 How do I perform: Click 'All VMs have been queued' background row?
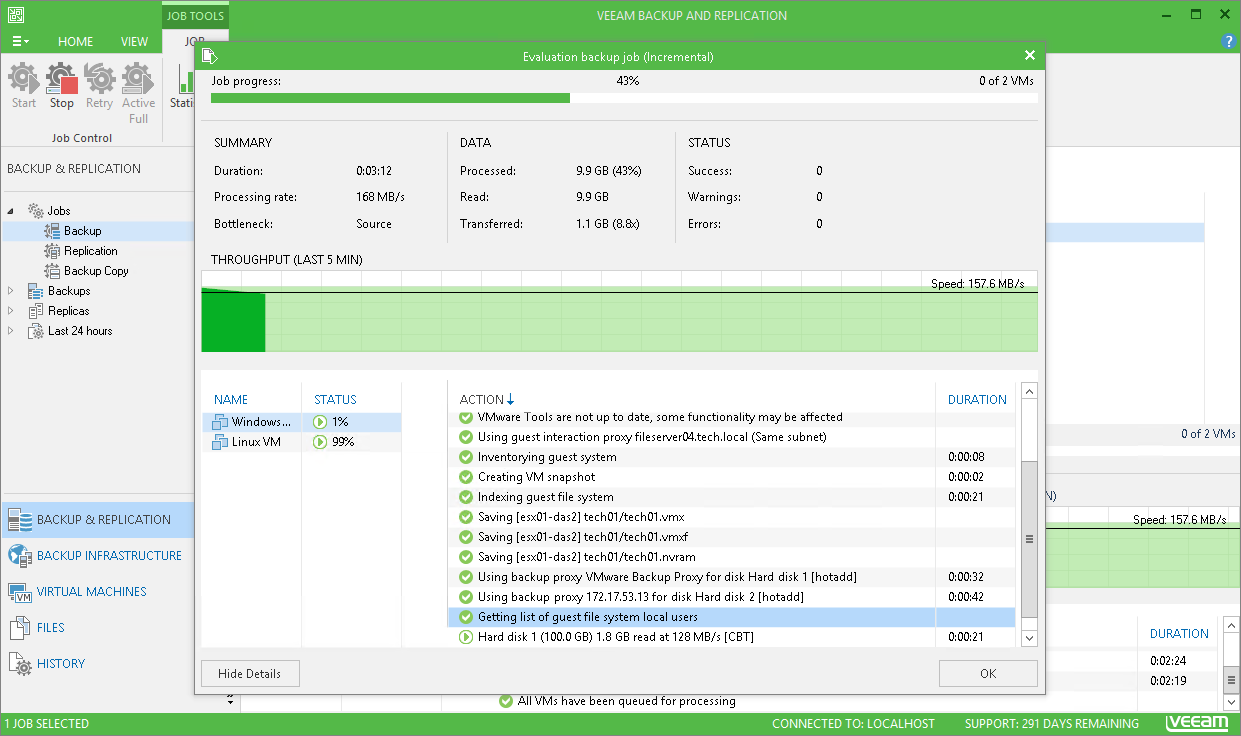coord(626,702)
